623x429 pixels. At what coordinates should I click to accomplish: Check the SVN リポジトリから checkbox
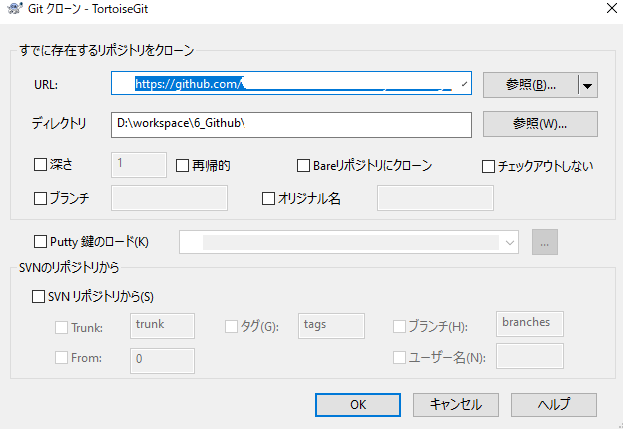pyautogui.click(x=39, y=296)
